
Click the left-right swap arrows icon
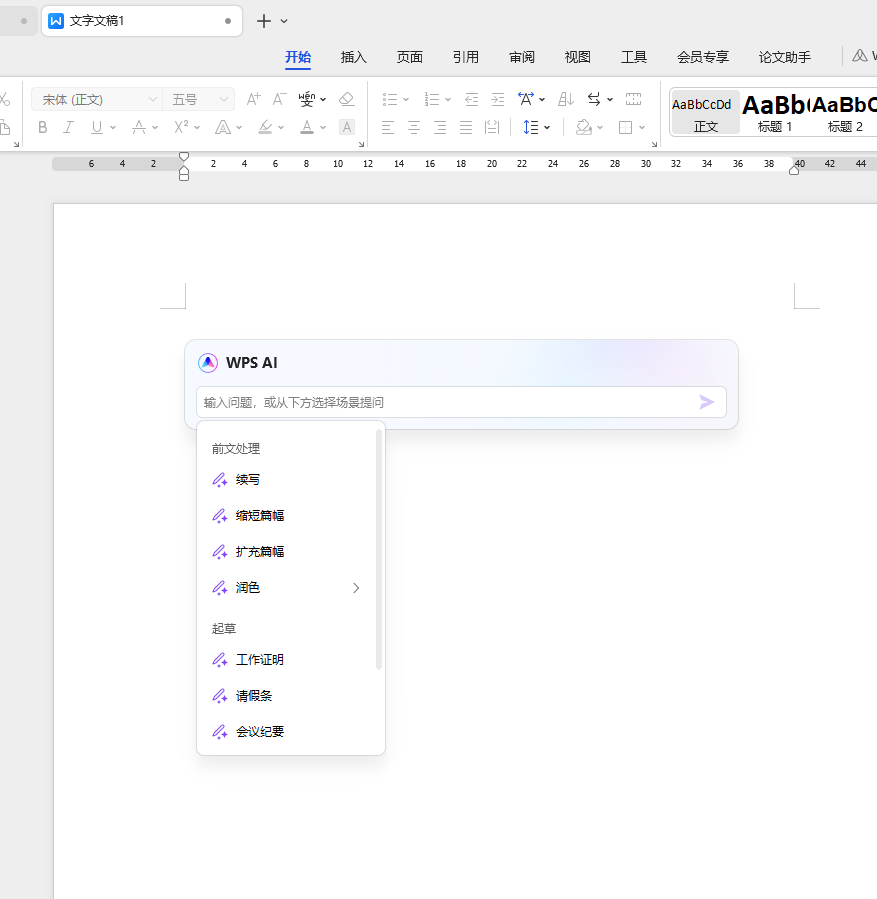tap(594, 99)
